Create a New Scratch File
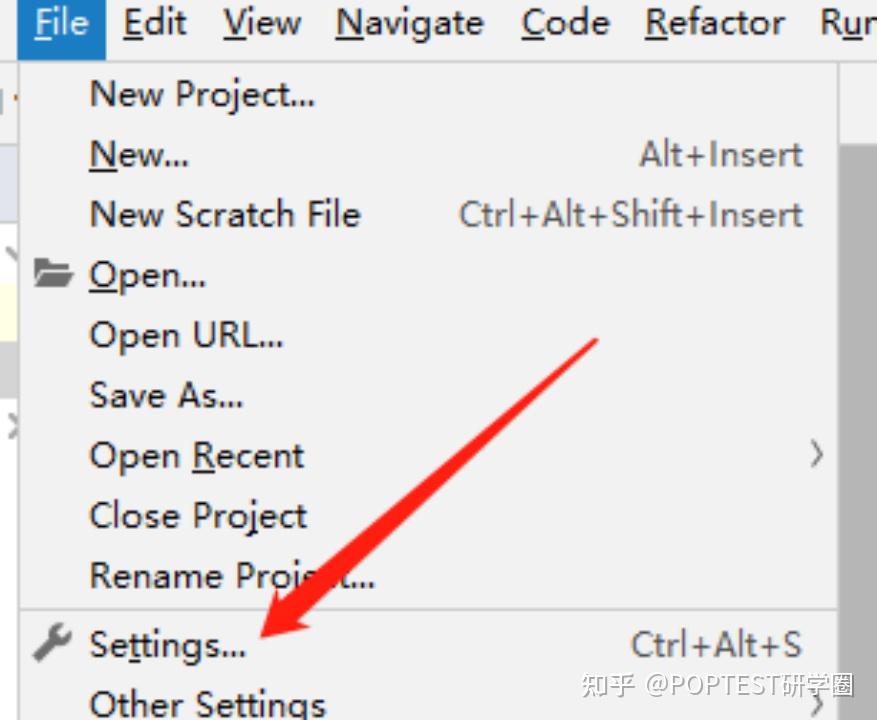Screen dimensions: 877x720 pos(225,215)
